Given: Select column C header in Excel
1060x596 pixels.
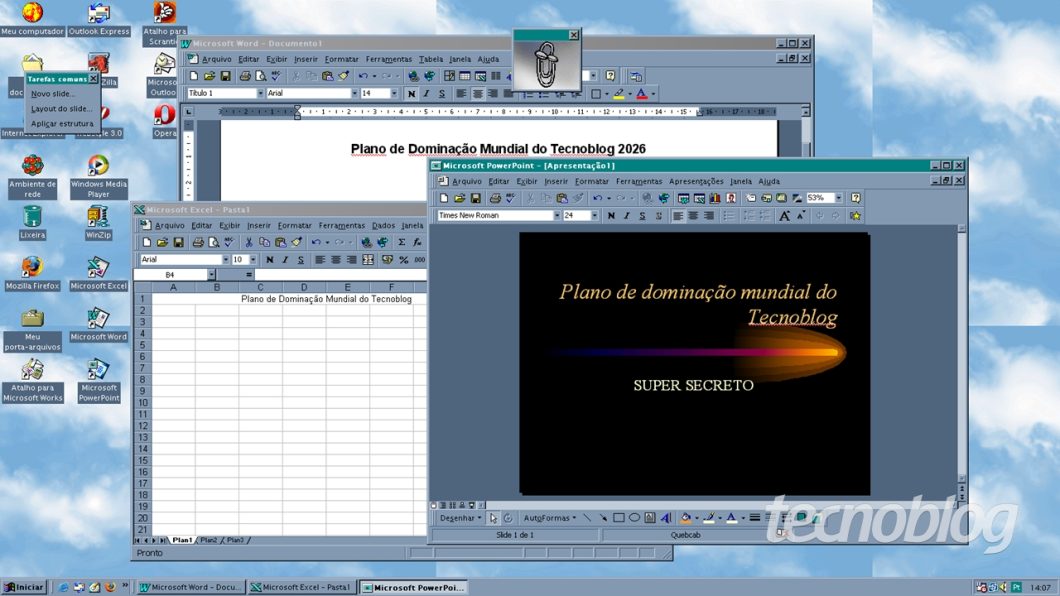Looking at the screenshot, I should coord(260,287).
